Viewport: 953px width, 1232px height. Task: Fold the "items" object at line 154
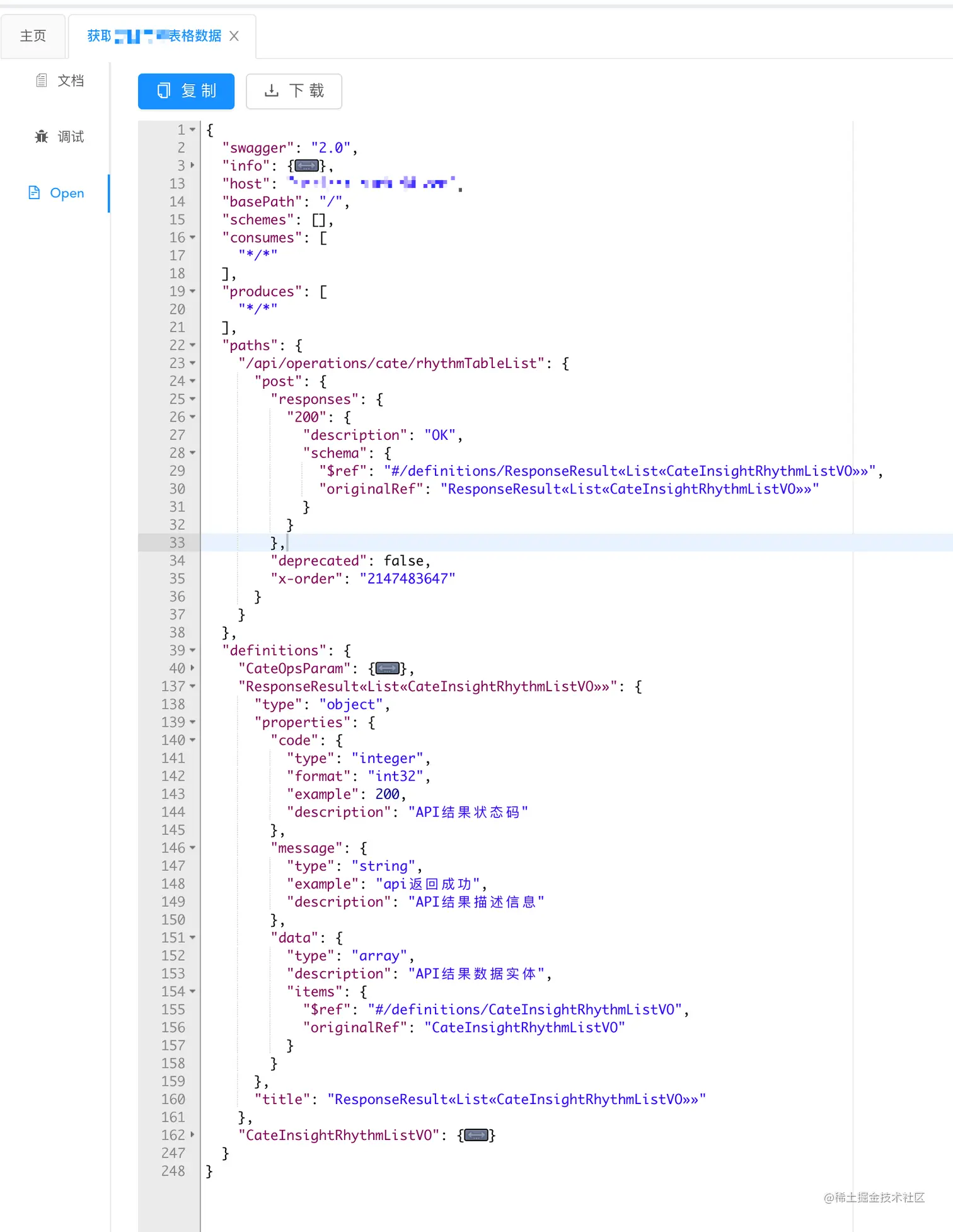[x=192, y=992]
